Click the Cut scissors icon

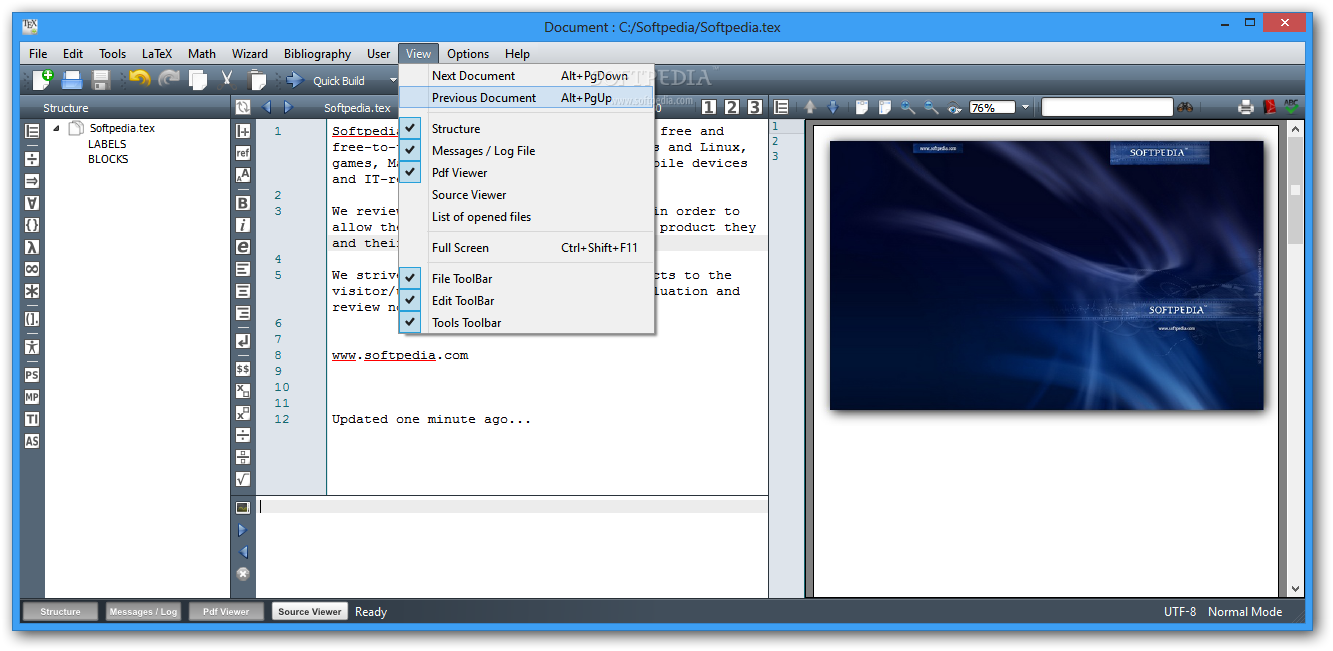coord(227,80)
